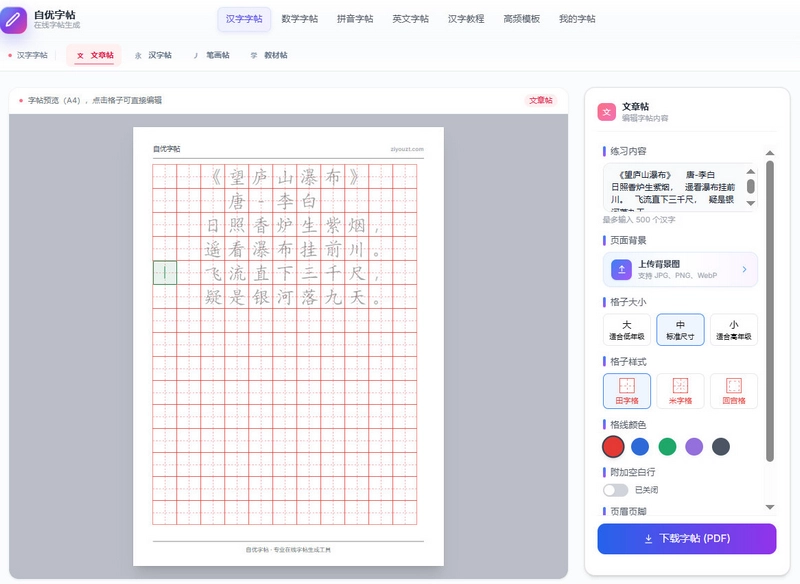The width and height of the screenshot is (800, 584).
Task: Click the highlighted green editing cell
Action: 165,273
